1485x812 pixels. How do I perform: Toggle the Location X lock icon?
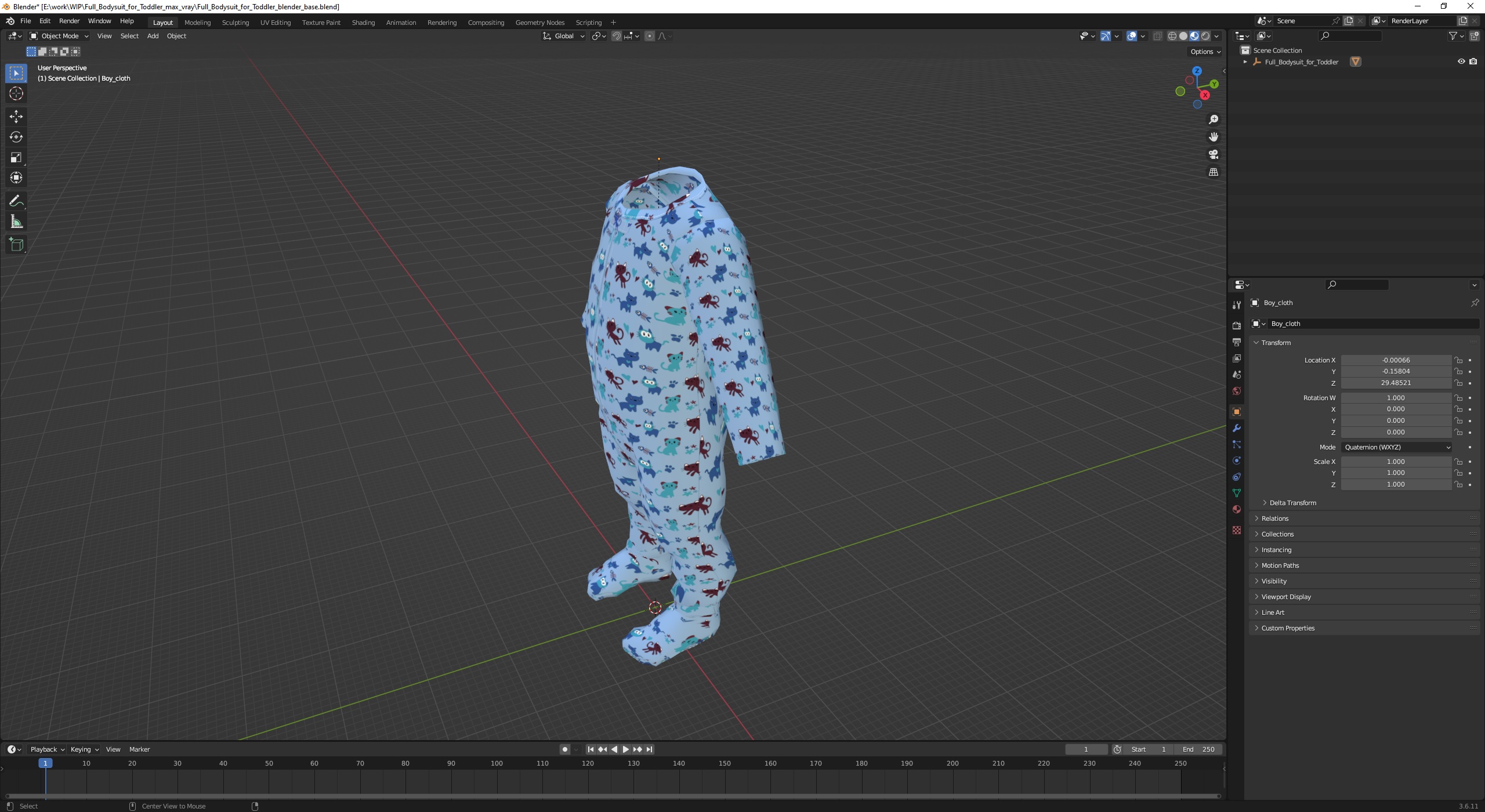click(x=1458, y=360)
